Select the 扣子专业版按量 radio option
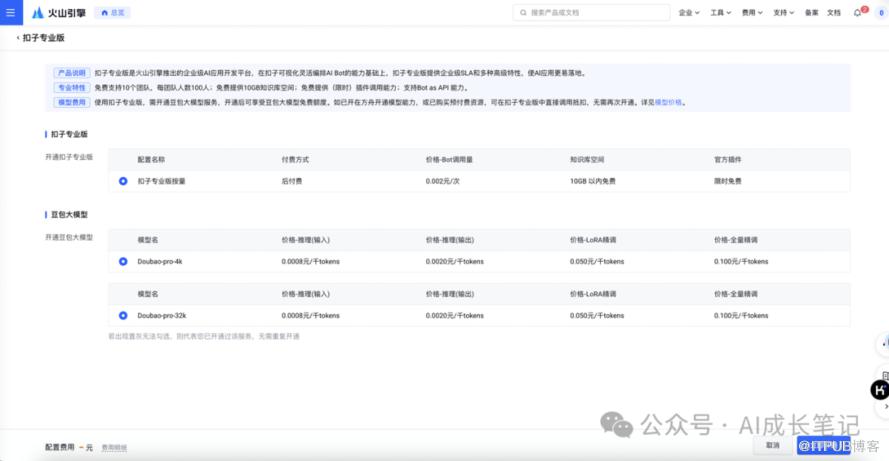The width and height of the screenshot is (889, 461). [x=123, y=181]
